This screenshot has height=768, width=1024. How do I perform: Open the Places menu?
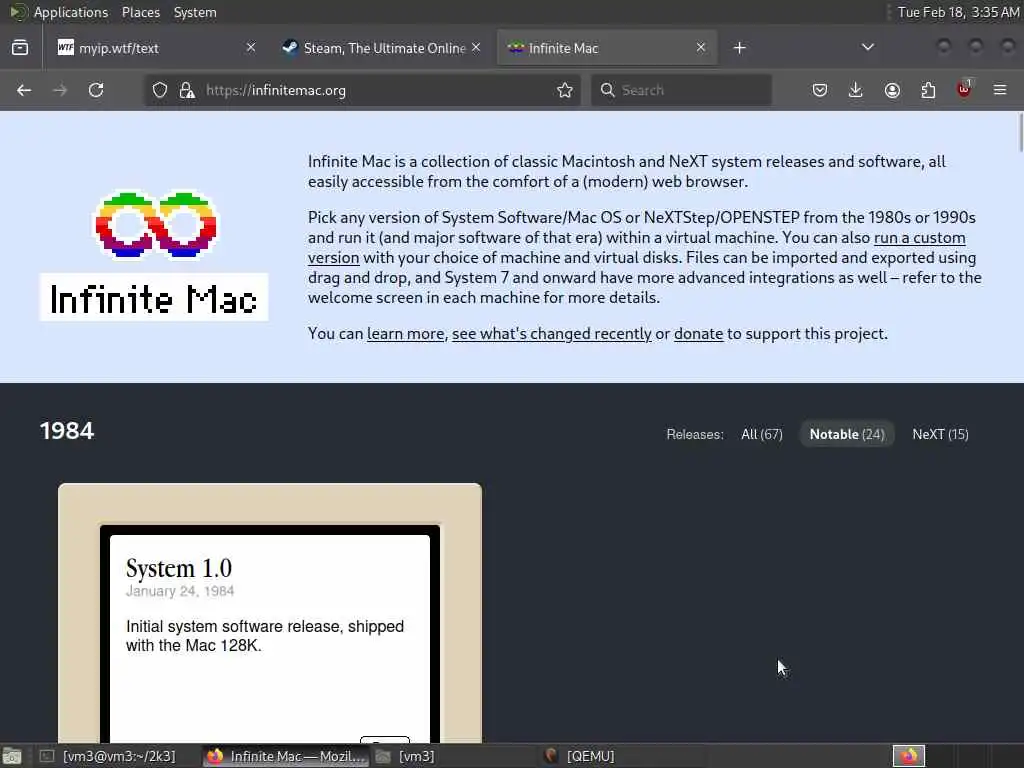(140, 12)
